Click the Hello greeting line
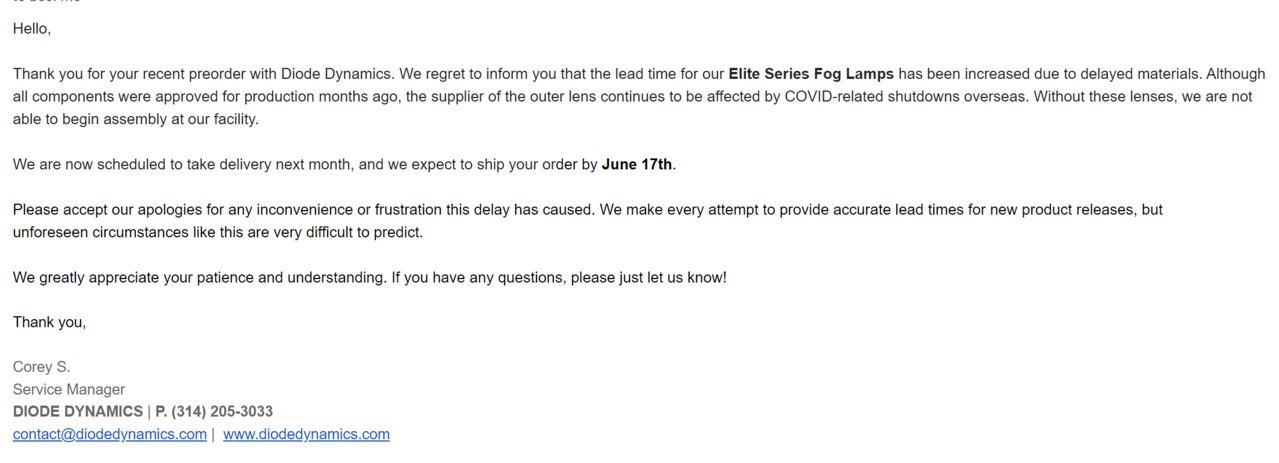The height and width of the screenshot is (463, 1279). click(32, 29)
